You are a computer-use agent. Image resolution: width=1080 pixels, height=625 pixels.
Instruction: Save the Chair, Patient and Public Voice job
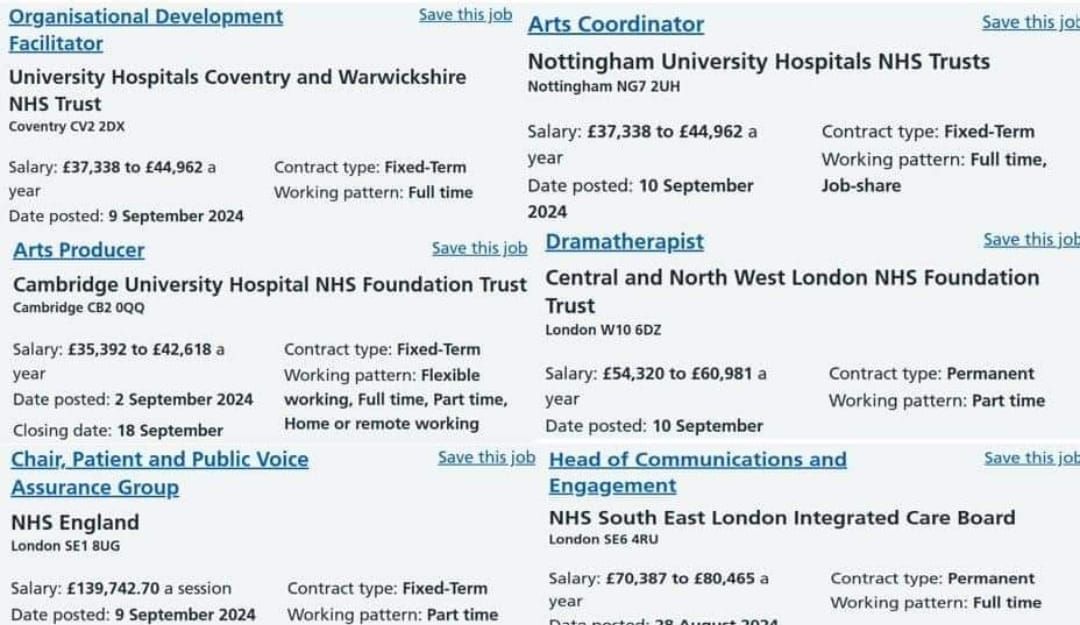click(486, 457)
